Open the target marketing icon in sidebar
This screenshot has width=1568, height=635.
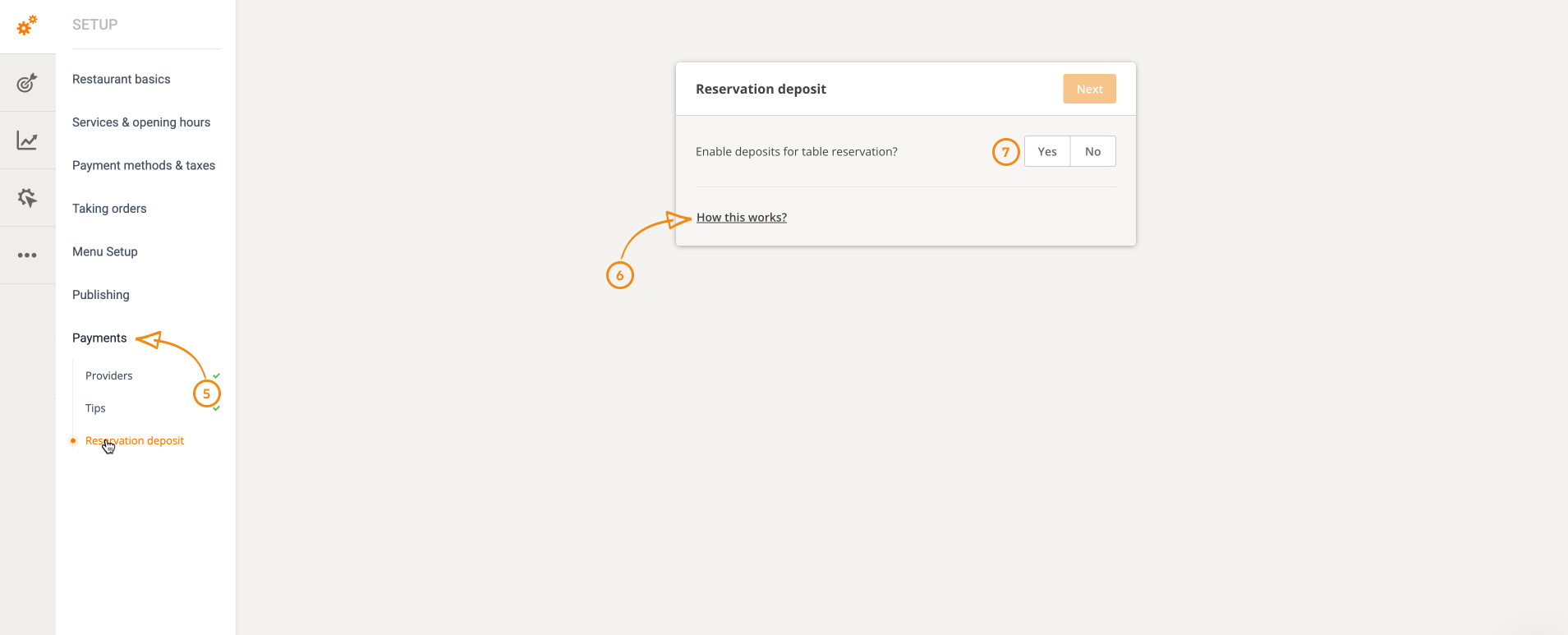(27, 83)
